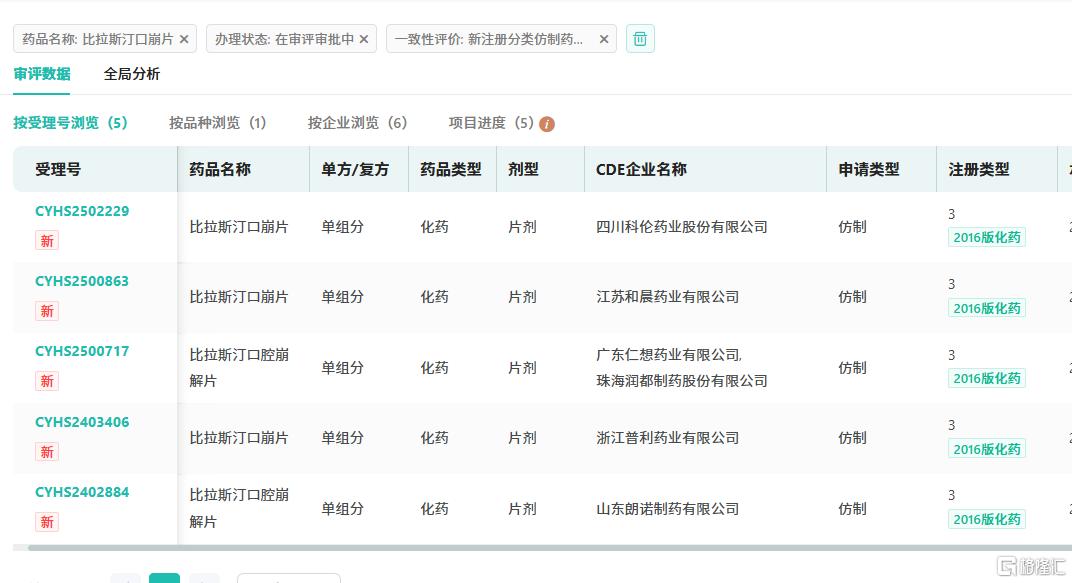
Task: Open acceptance number CYHS2500717
Action: click(82, 351)
